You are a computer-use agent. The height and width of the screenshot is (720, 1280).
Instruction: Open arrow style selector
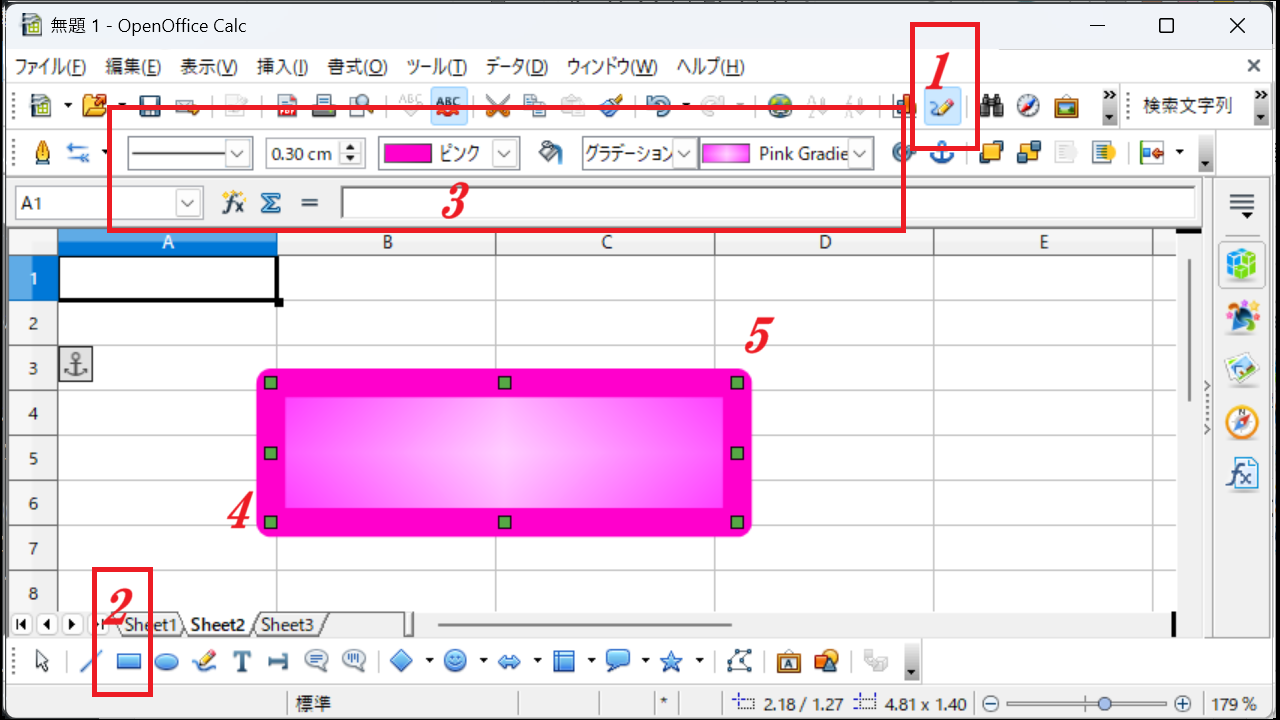click(x=78, y=153)
